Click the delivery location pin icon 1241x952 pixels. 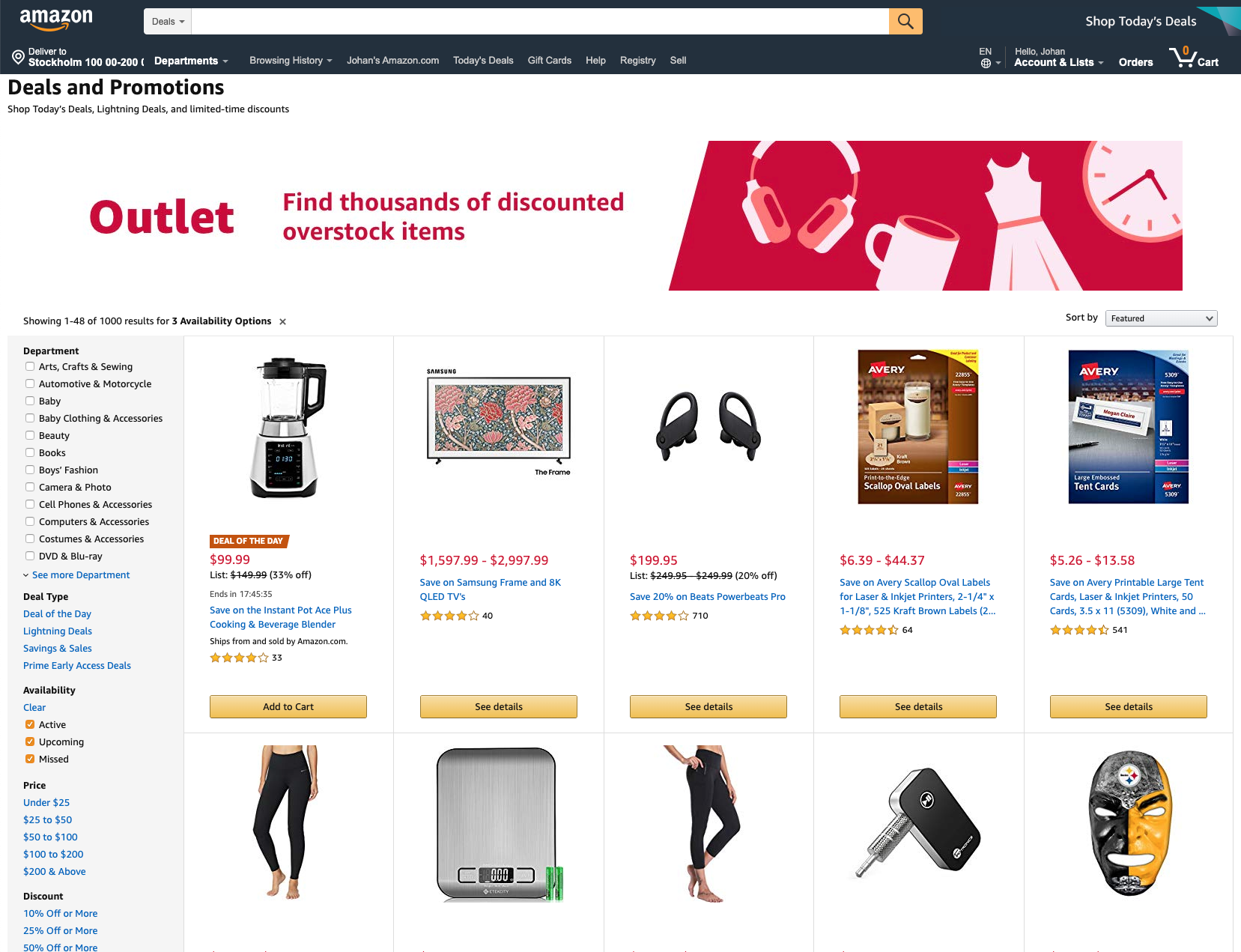[x=18, y=57]
